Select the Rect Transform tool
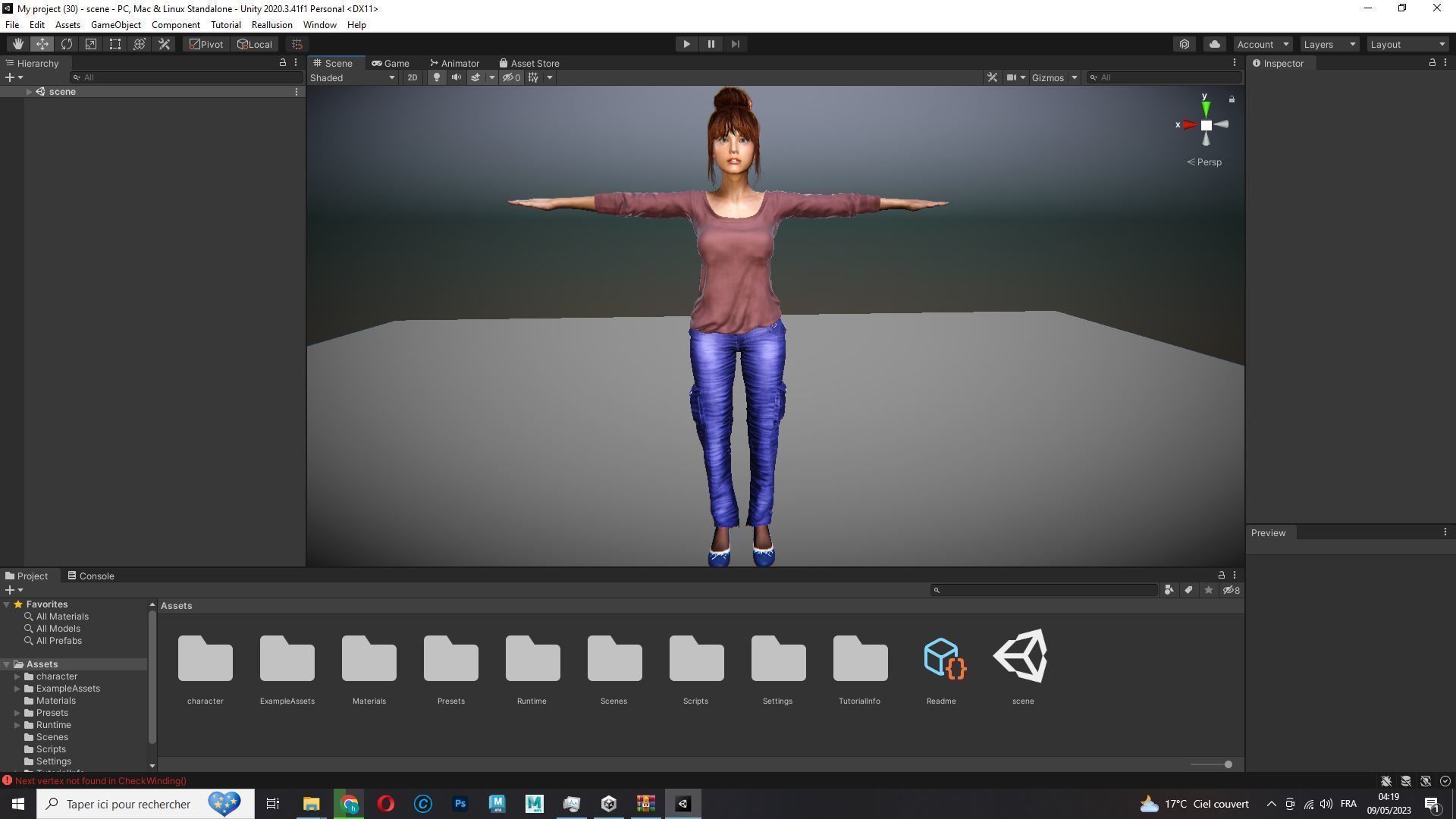Image resolution: width=1456 pixels, height=819 pixels. 115,44
